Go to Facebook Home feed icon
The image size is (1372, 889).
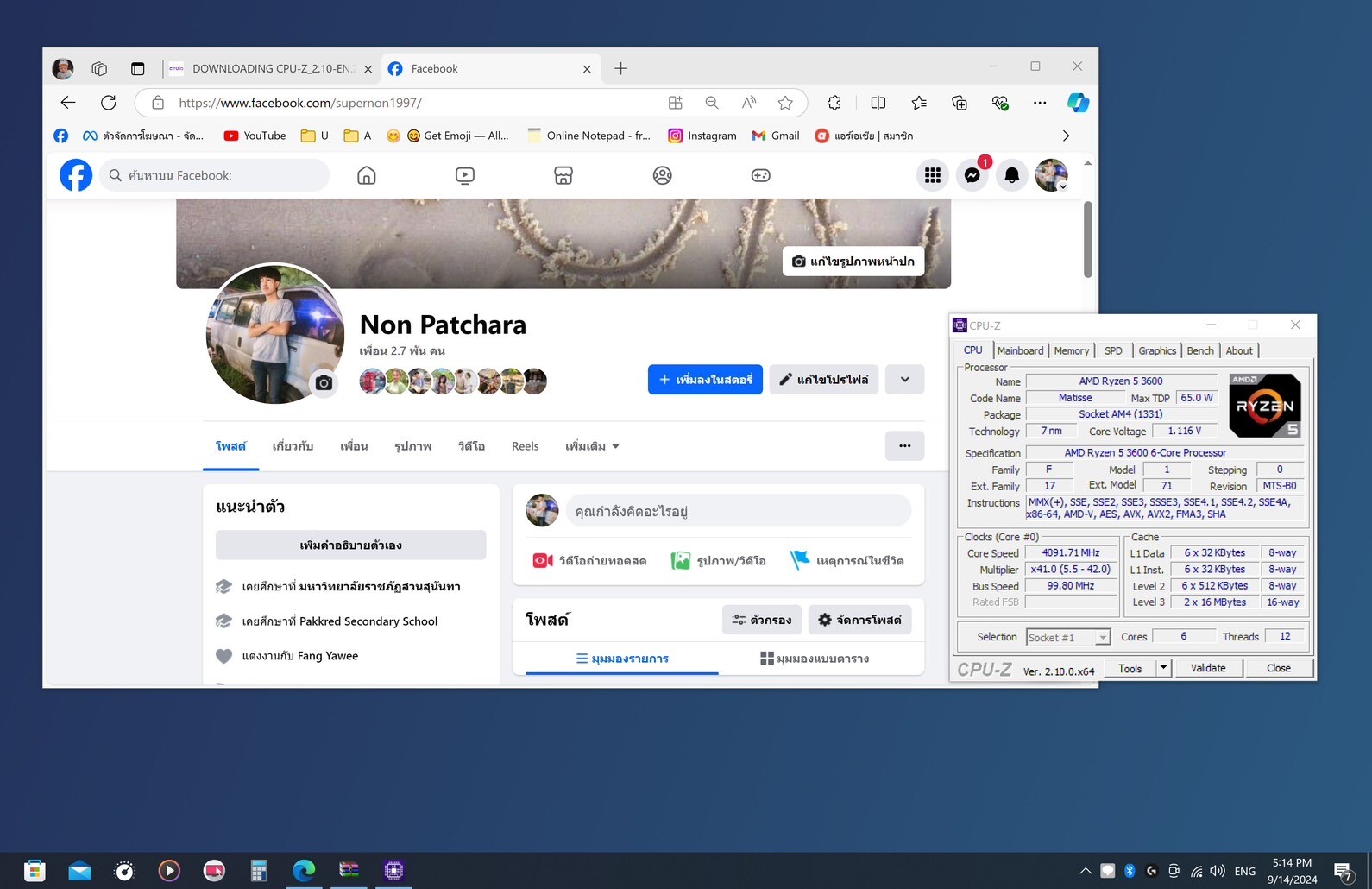367,175
